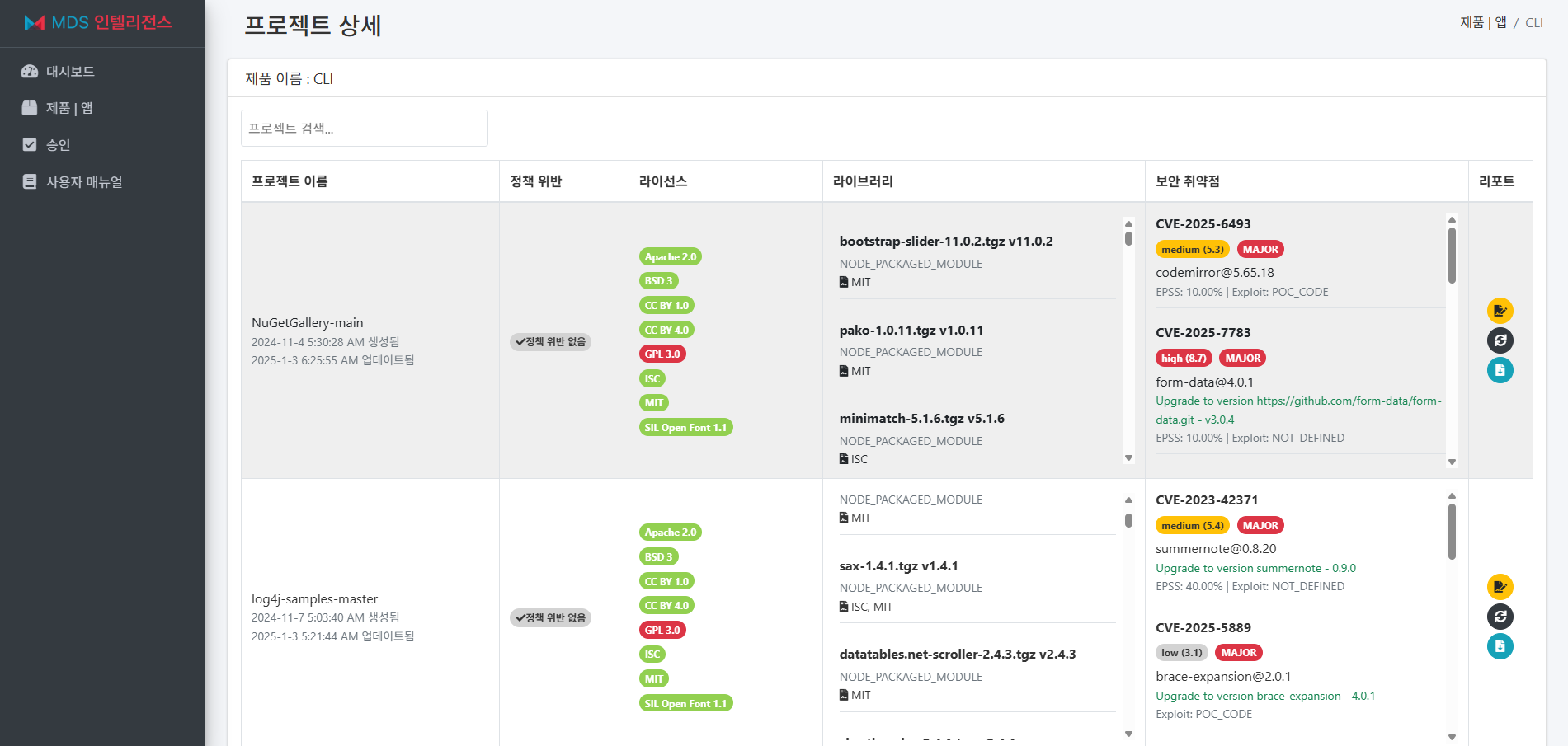The width and height of the screenshot is (1568, 746).
Task: Click the 정책 위반 없음 badge for NuGetGallery-main
Action: point(550,341)
